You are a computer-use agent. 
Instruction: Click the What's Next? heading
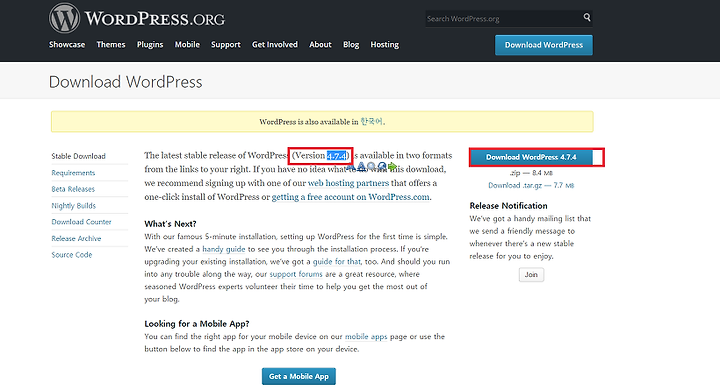click(x=170, y=224)
